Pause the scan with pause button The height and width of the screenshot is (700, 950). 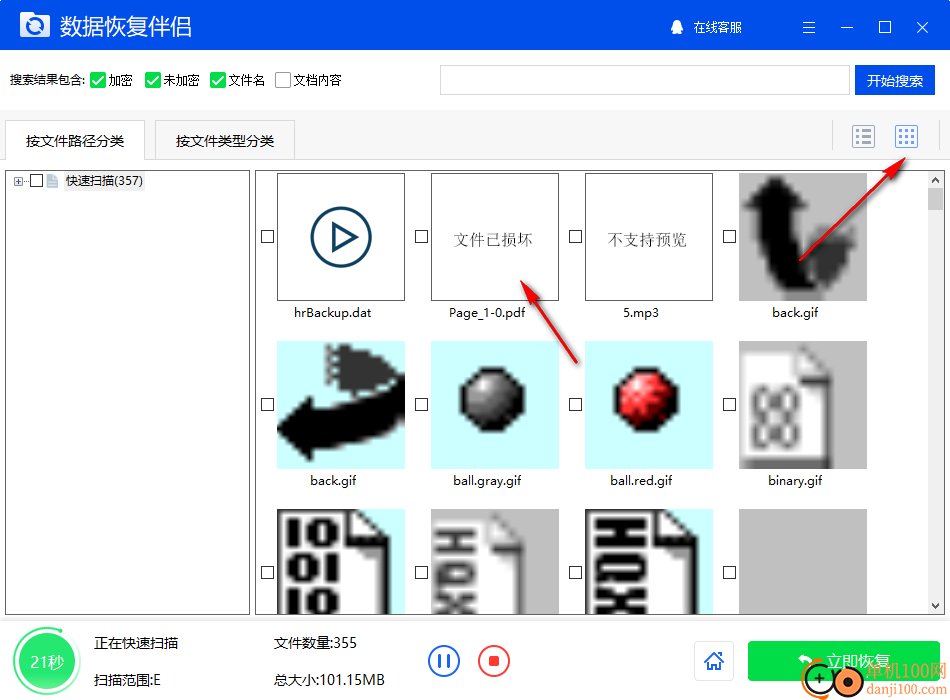(x=444, y=661)
